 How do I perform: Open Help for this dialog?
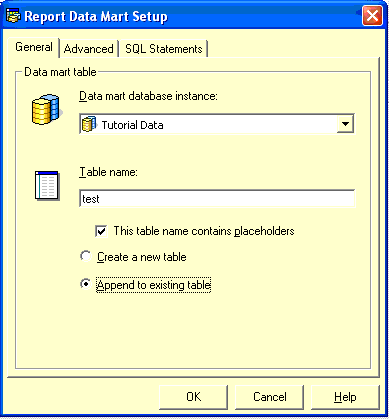point(345,397)
